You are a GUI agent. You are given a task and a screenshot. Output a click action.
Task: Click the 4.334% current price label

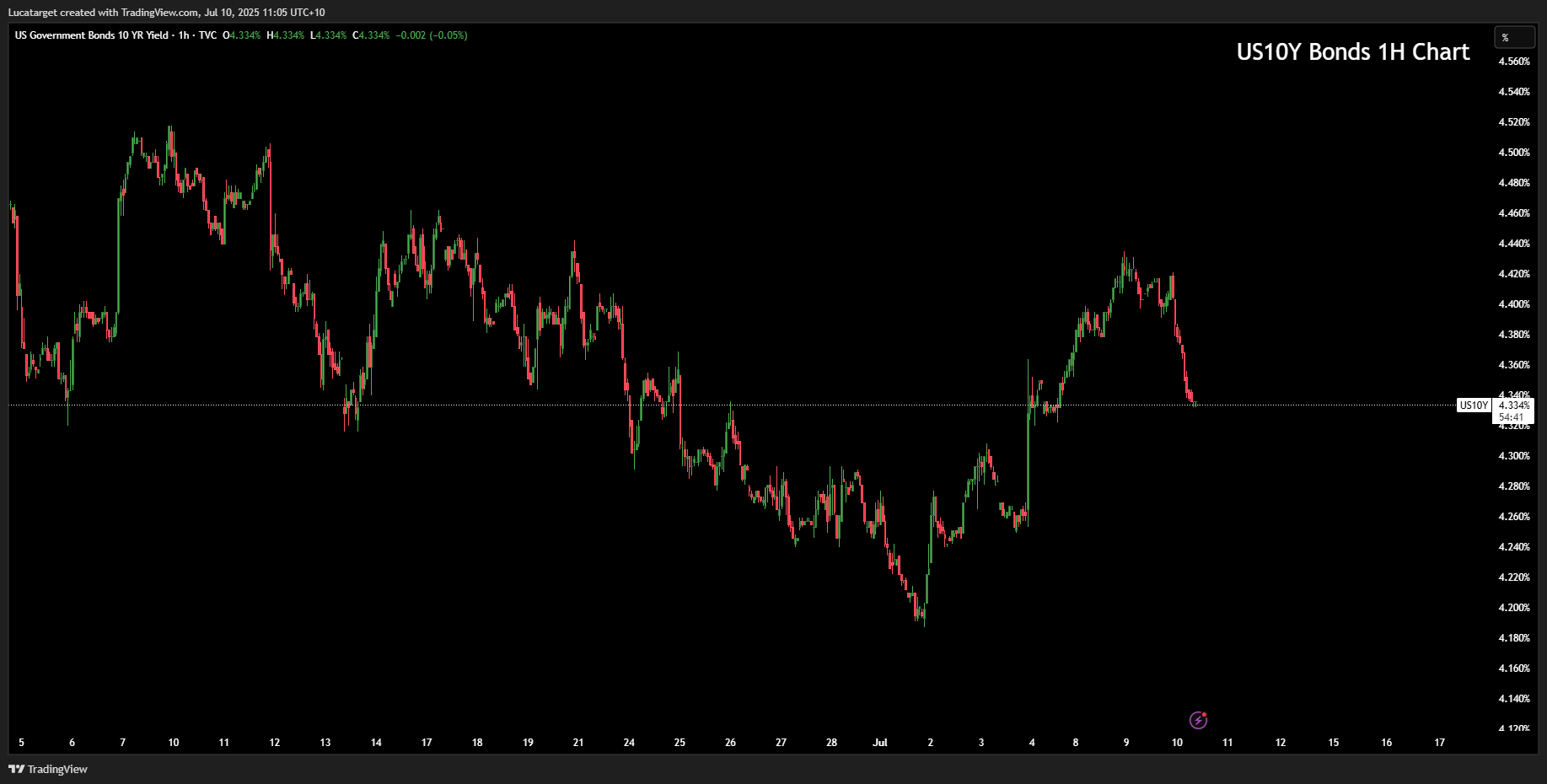click(1514, 405)
